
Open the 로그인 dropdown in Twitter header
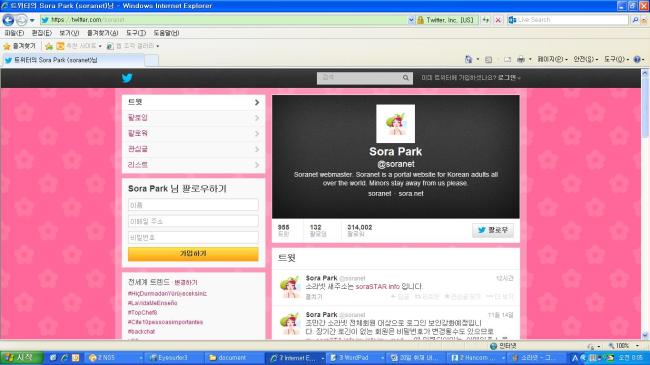pyautogui.click(x=509, y=78)
